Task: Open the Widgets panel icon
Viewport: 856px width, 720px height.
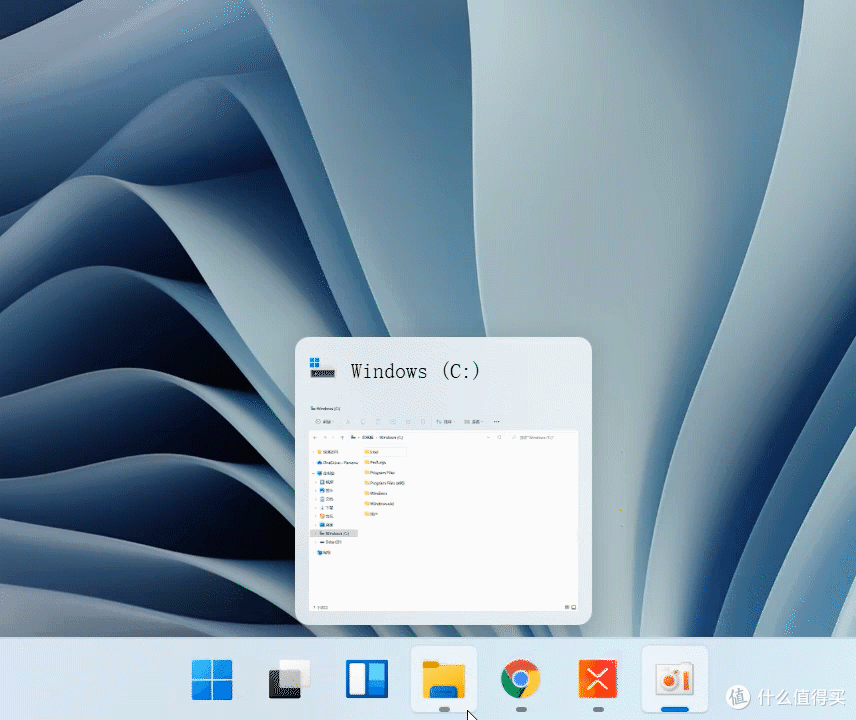Action: pyautogui.click(x=367, y=679)
